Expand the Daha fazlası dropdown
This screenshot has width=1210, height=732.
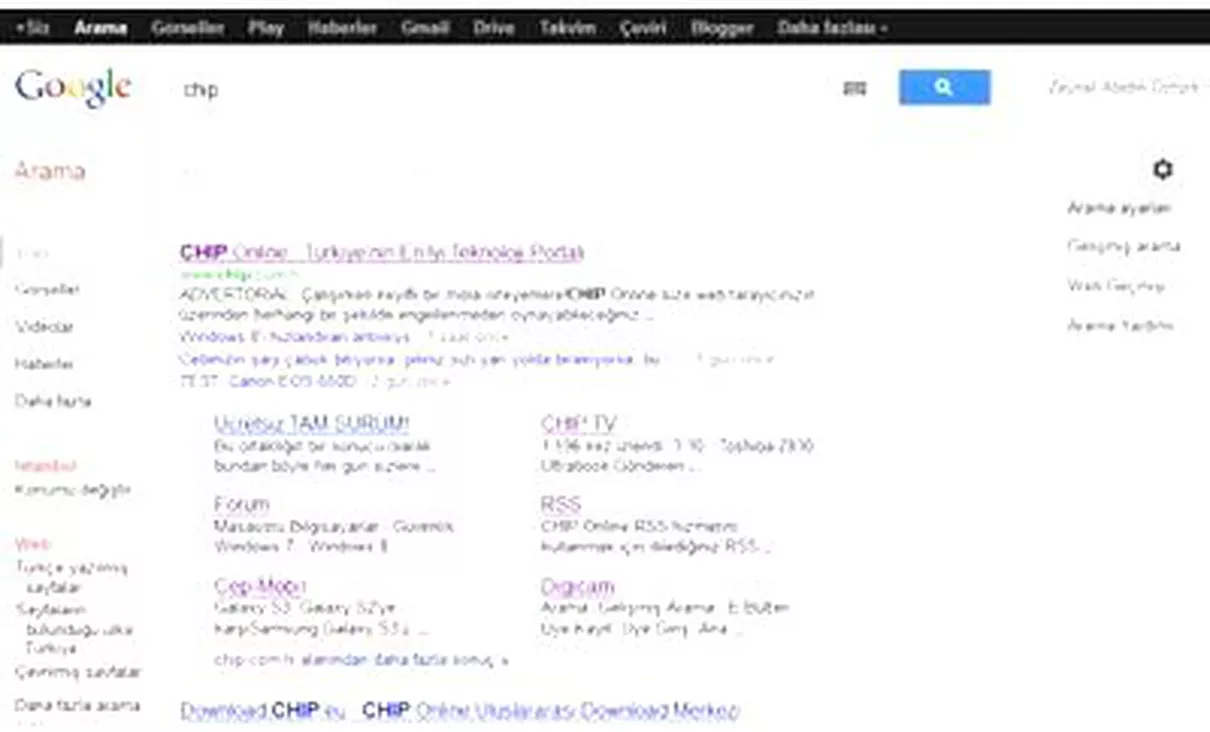tap(832, 28)
